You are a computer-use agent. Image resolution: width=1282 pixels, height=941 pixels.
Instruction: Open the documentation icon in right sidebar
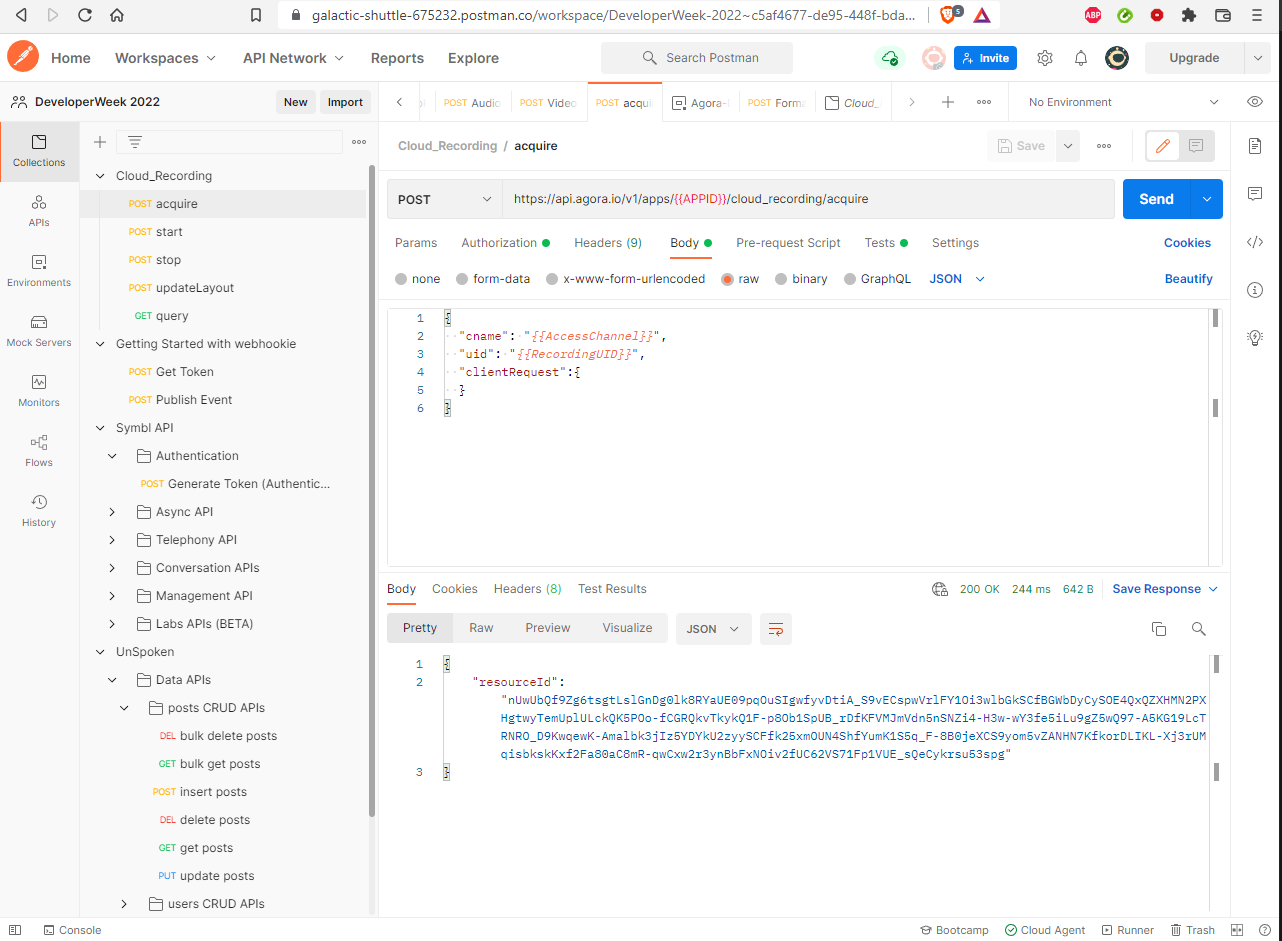(x=1255, y=146)
